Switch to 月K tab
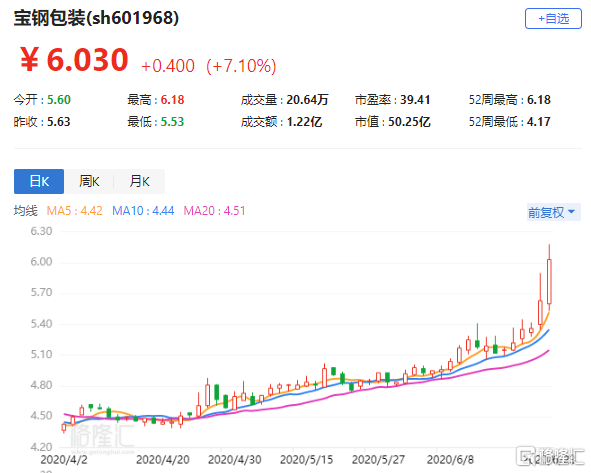The height and width of the screenshot is (473, 591). pos(139,181)
